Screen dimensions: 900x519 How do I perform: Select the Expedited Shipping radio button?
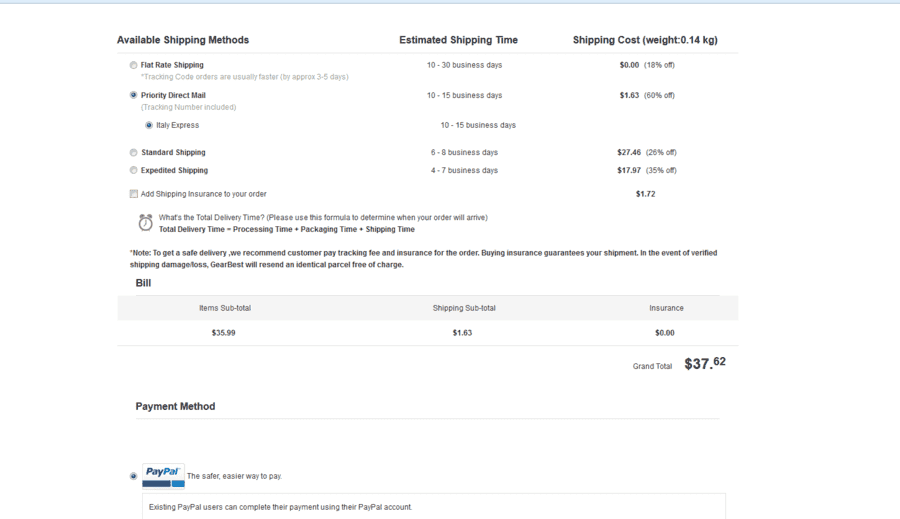[133, 171]
